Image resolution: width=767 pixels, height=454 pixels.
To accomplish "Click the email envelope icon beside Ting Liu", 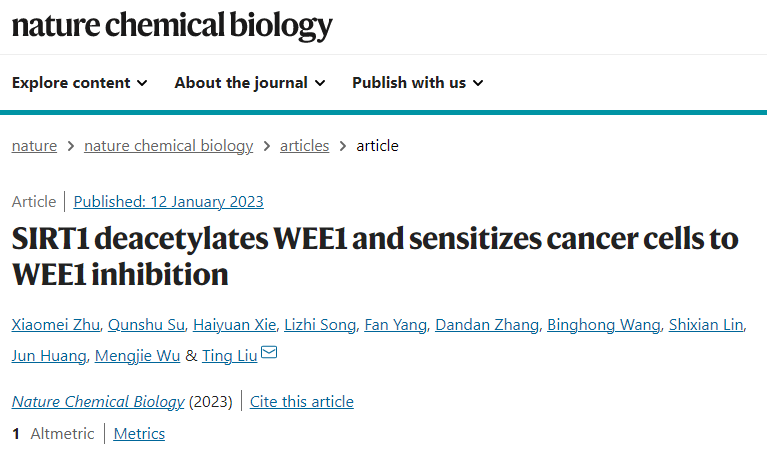I will click(x=269, y=352).
